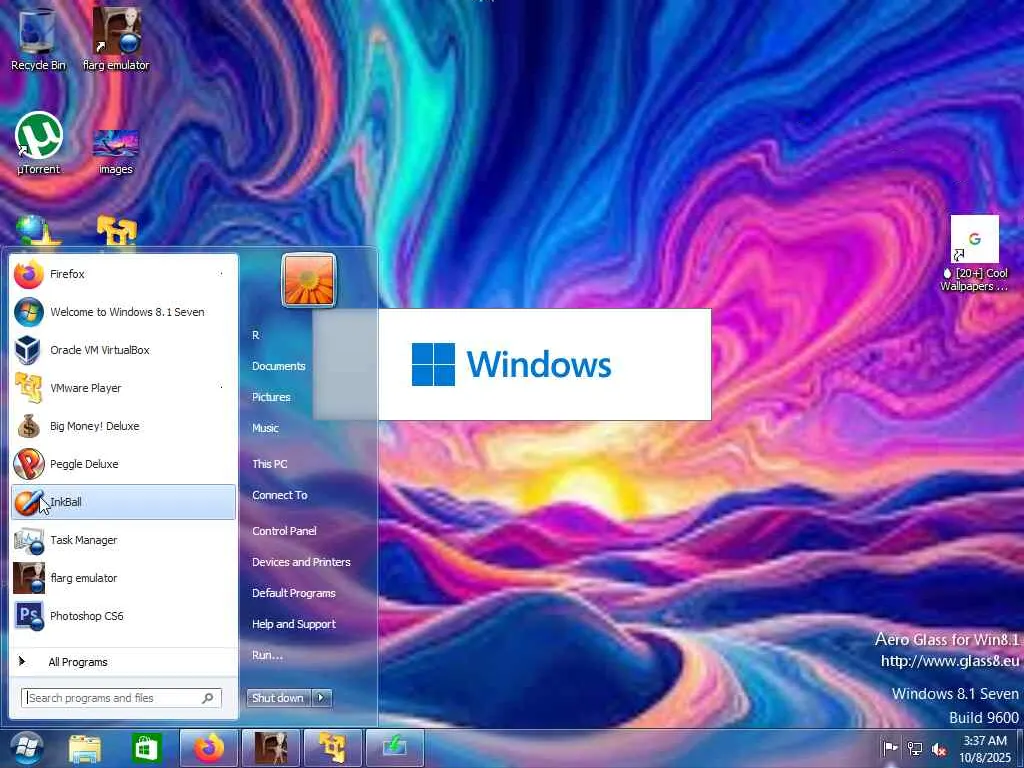The image size is (1024, 768).
Task: Open Big Money! Deluxe game
Action: point(123,426)
